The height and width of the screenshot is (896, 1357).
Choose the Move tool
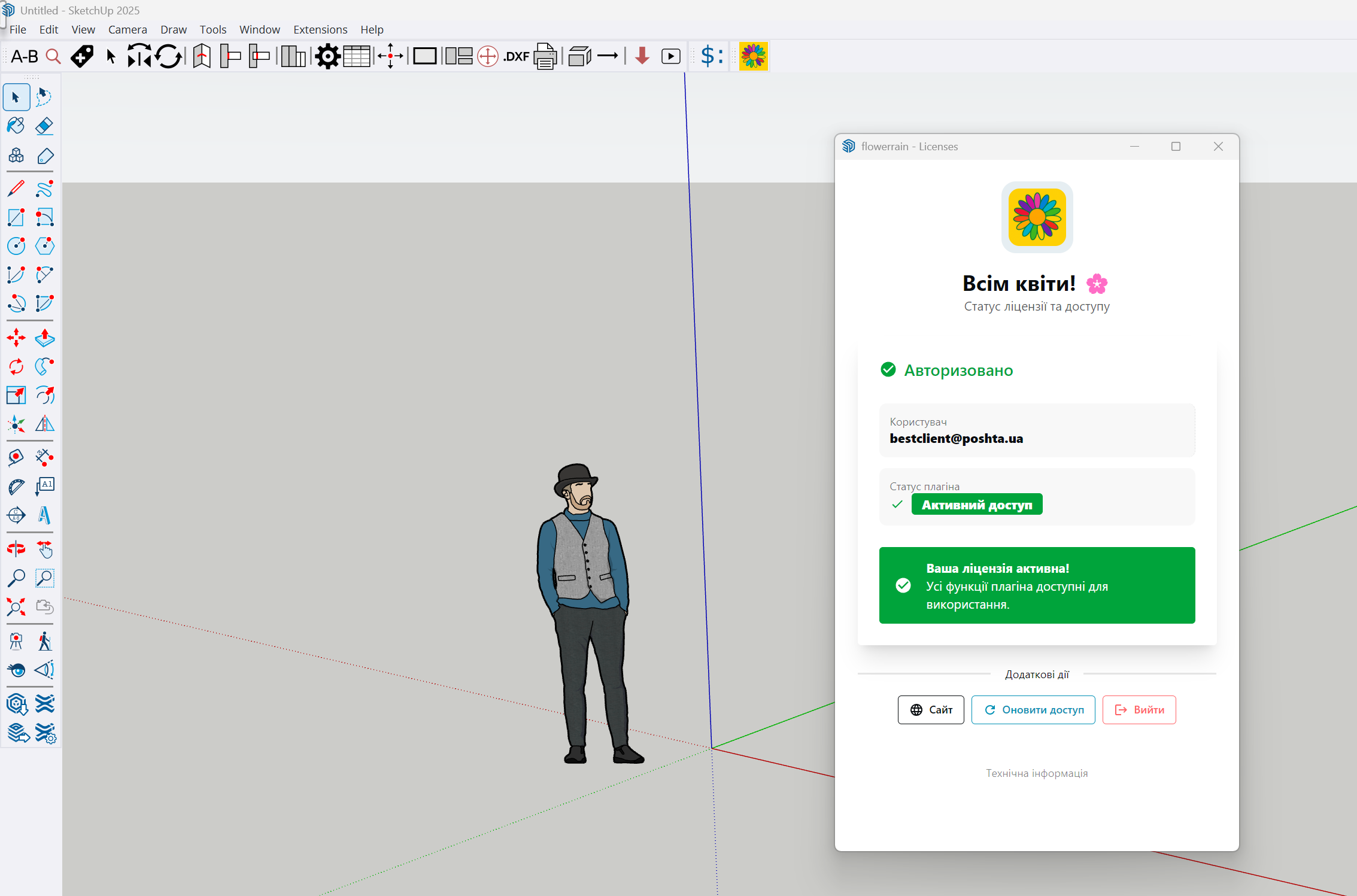(x=16, y=338)
